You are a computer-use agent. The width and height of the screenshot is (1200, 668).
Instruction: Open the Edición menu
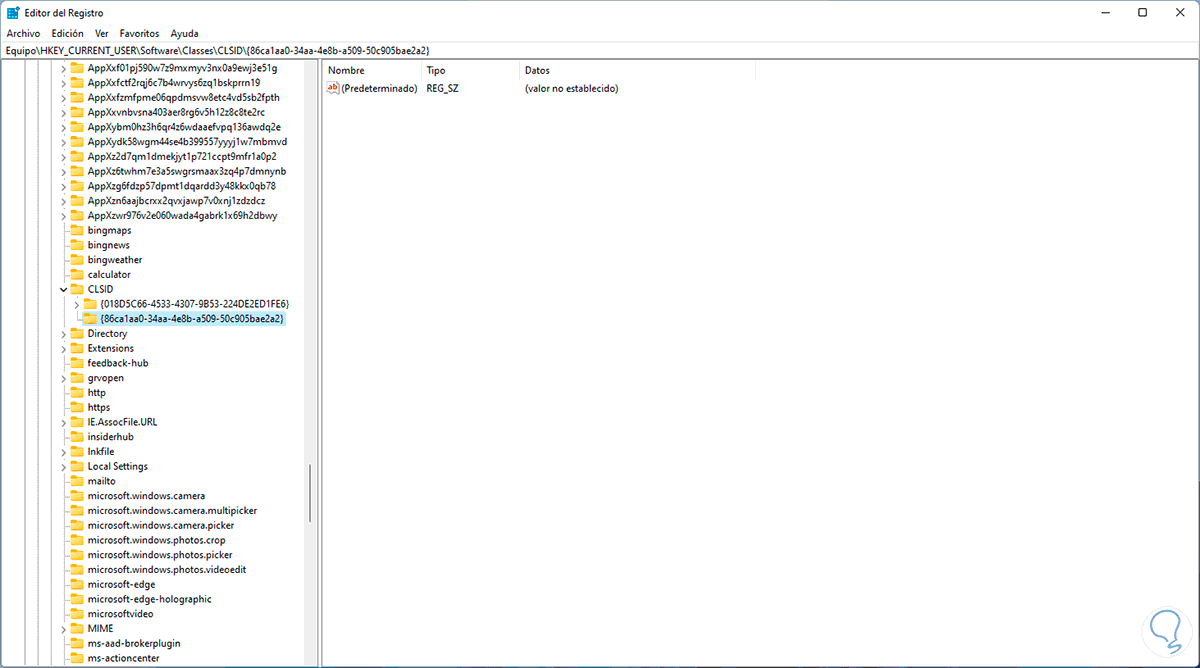[x=67, y=33]
